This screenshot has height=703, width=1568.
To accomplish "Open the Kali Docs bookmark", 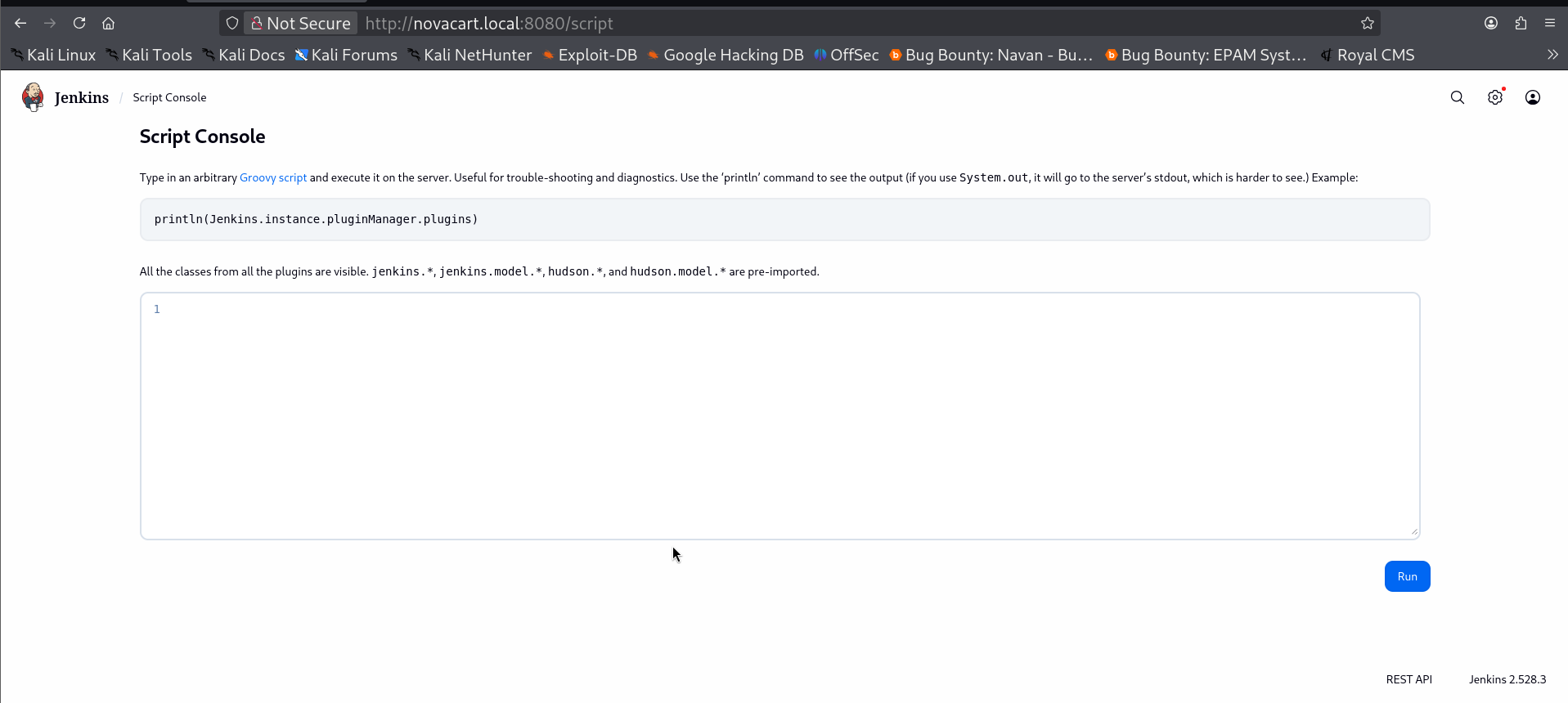I will click(244, 55).
